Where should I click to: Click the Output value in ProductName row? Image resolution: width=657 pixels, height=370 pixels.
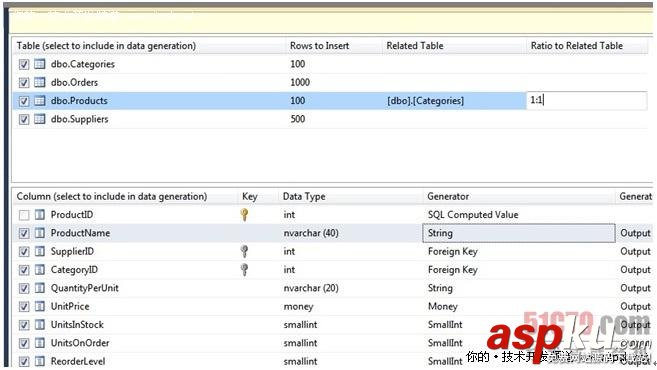(635, 233)
